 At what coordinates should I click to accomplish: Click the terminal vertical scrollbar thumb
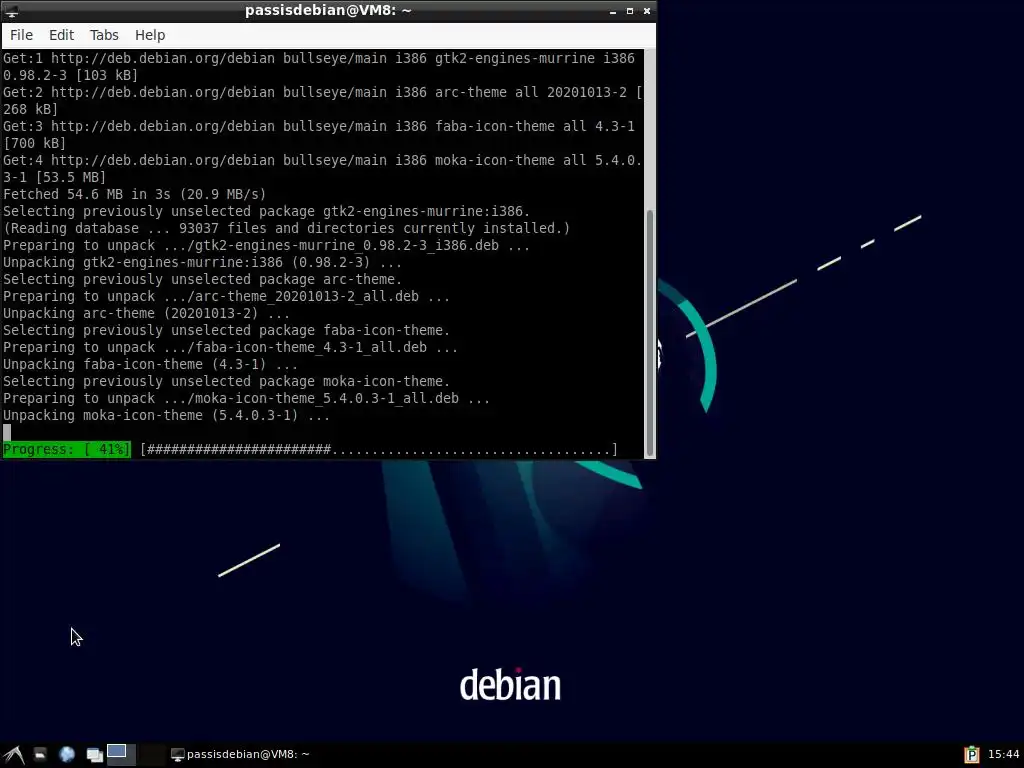click(650, 333)
